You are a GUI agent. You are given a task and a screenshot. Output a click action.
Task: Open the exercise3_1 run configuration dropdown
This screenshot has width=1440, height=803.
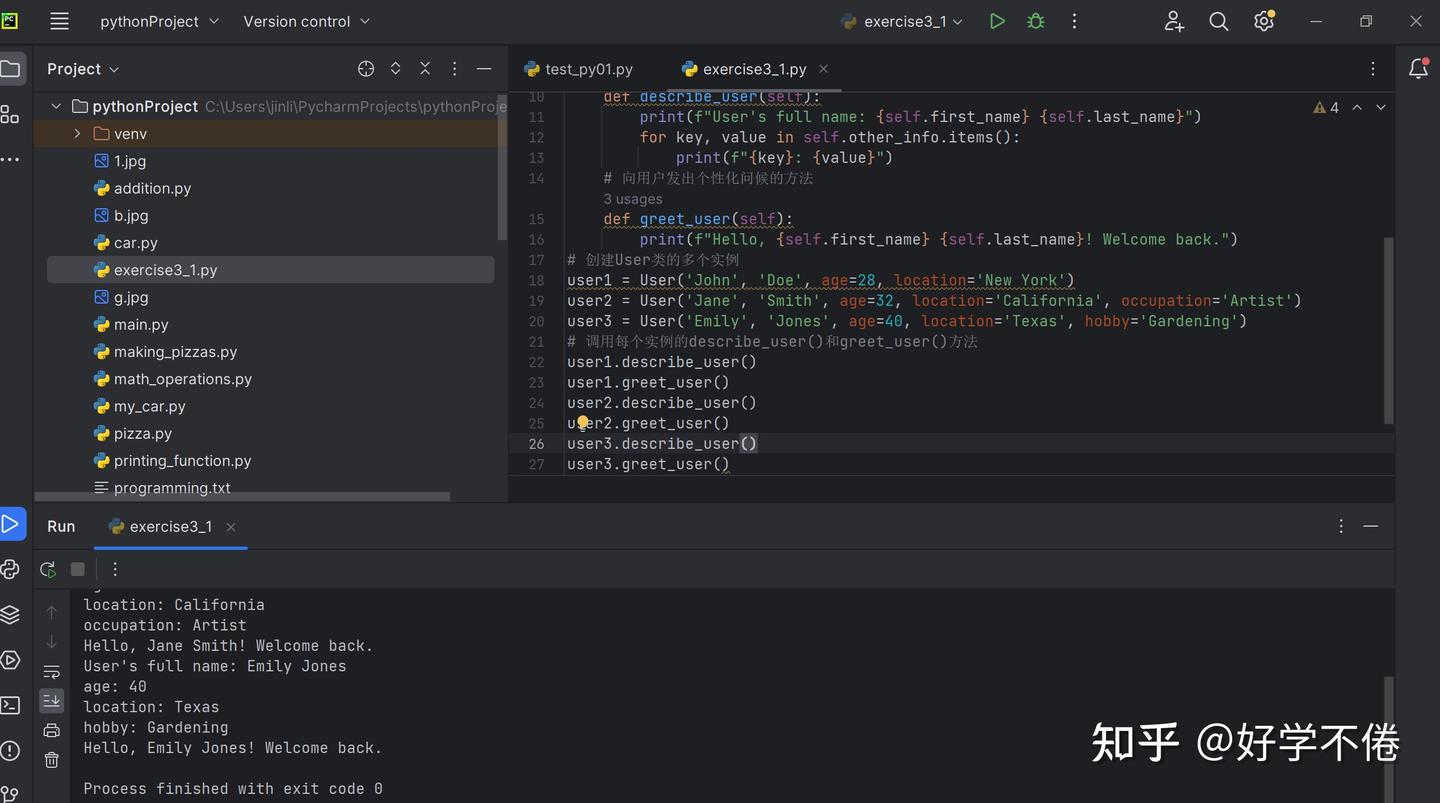(902, 21)
